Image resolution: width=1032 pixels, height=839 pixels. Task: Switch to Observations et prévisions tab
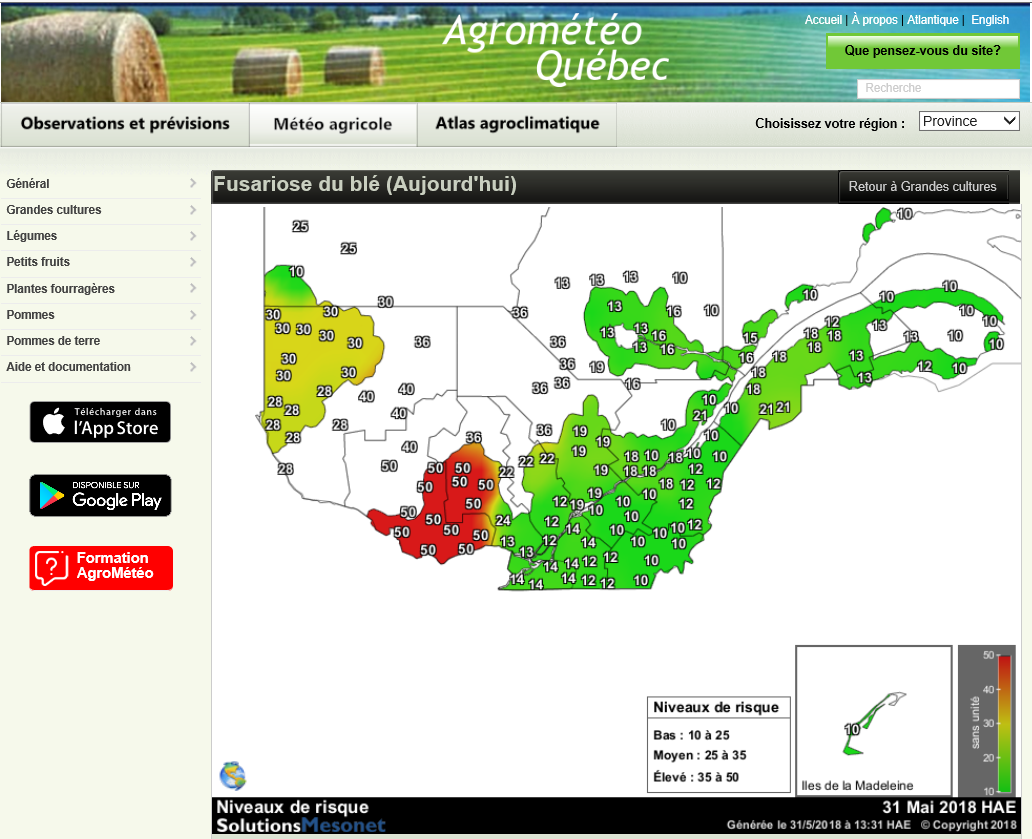125,124
